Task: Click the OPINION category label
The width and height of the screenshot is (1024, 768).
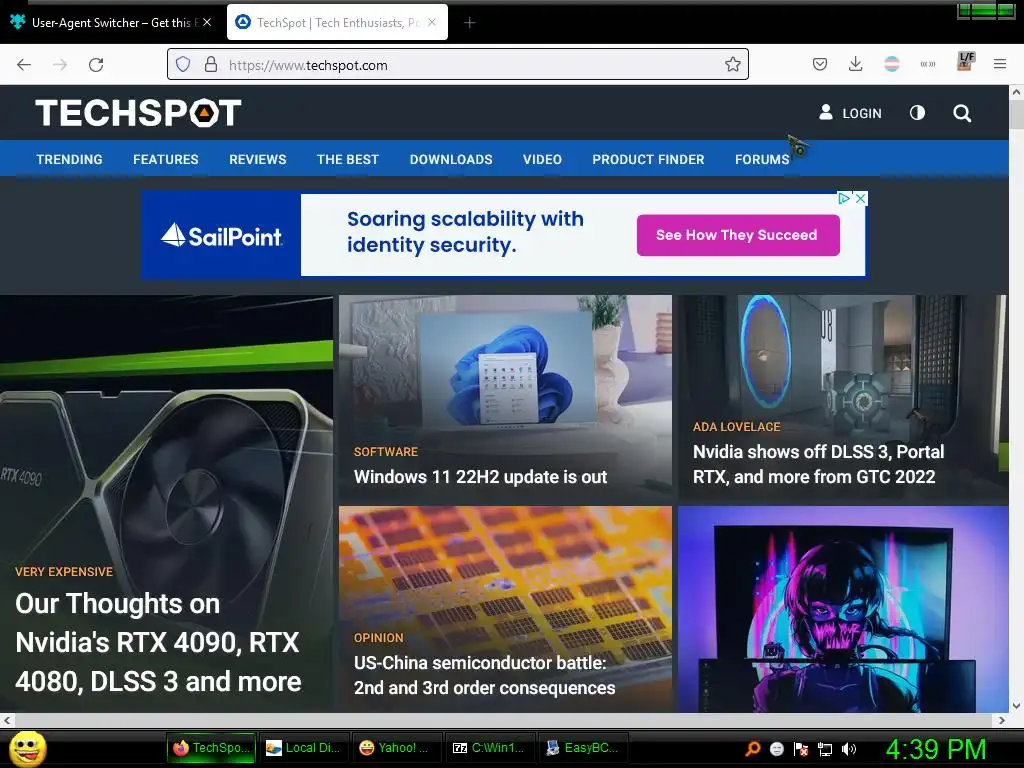Action: (379, 638)
